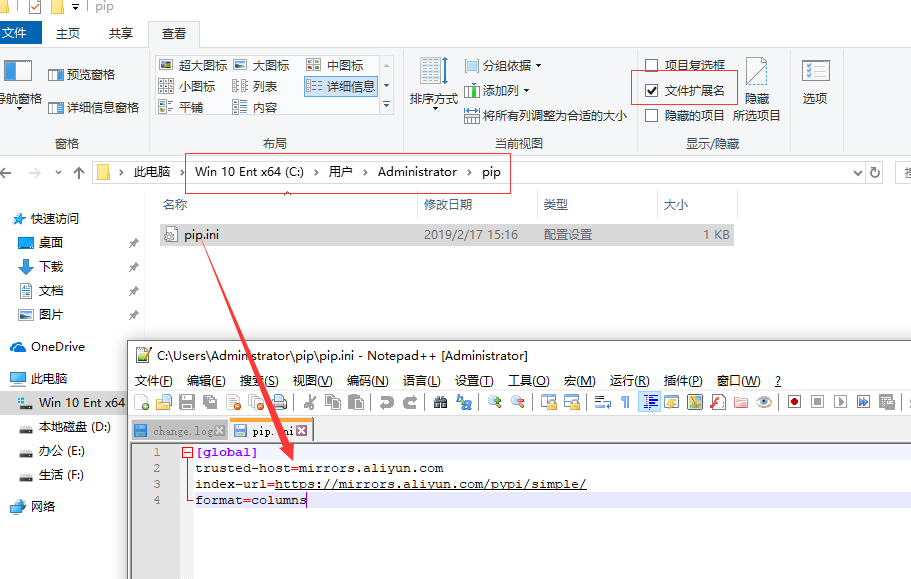Open OneDrive in navigation pane
Viewport: 911px width, 579px height.
coord(58,347)
